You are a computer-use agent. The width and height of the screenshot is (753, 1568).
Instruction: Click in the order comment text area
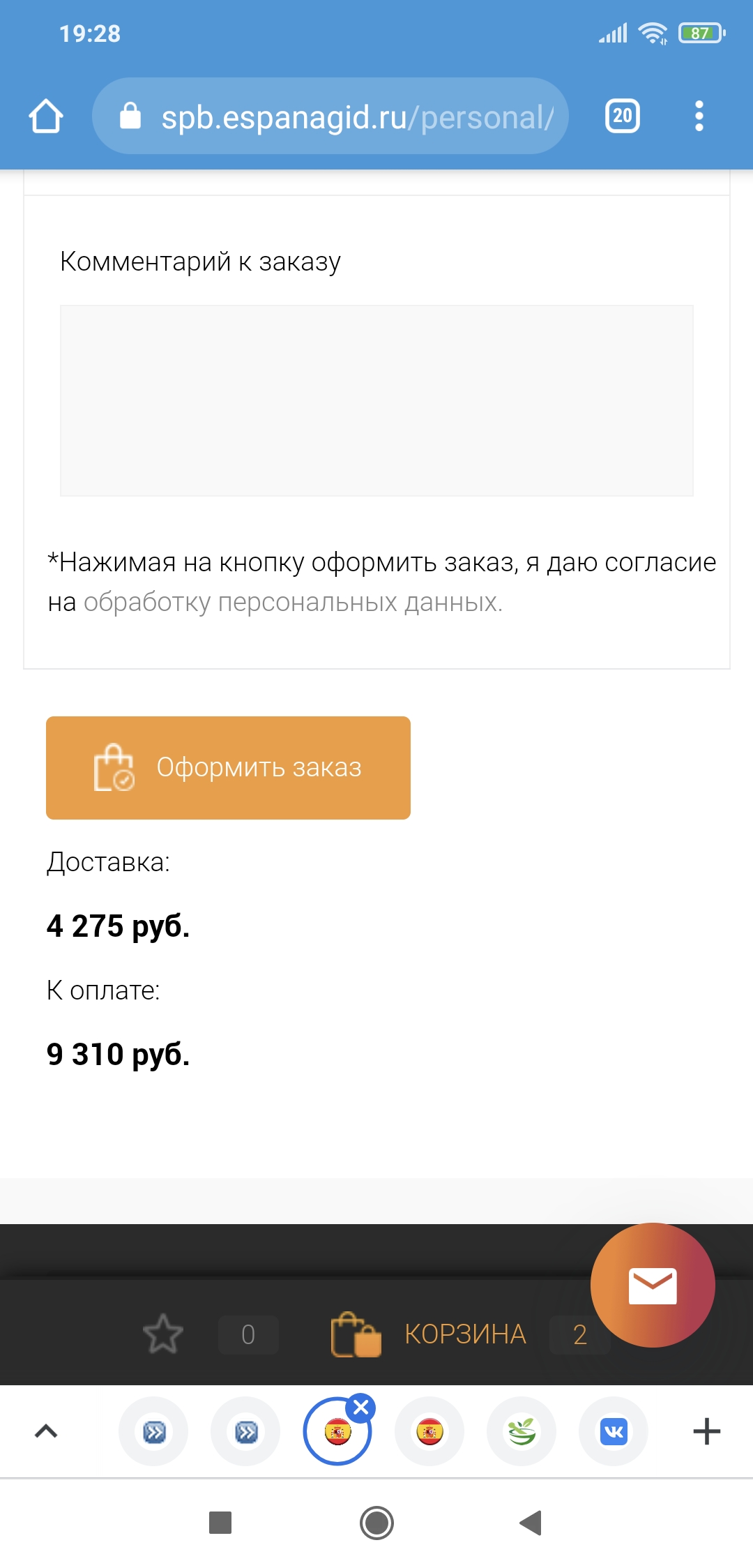[376, 400]
